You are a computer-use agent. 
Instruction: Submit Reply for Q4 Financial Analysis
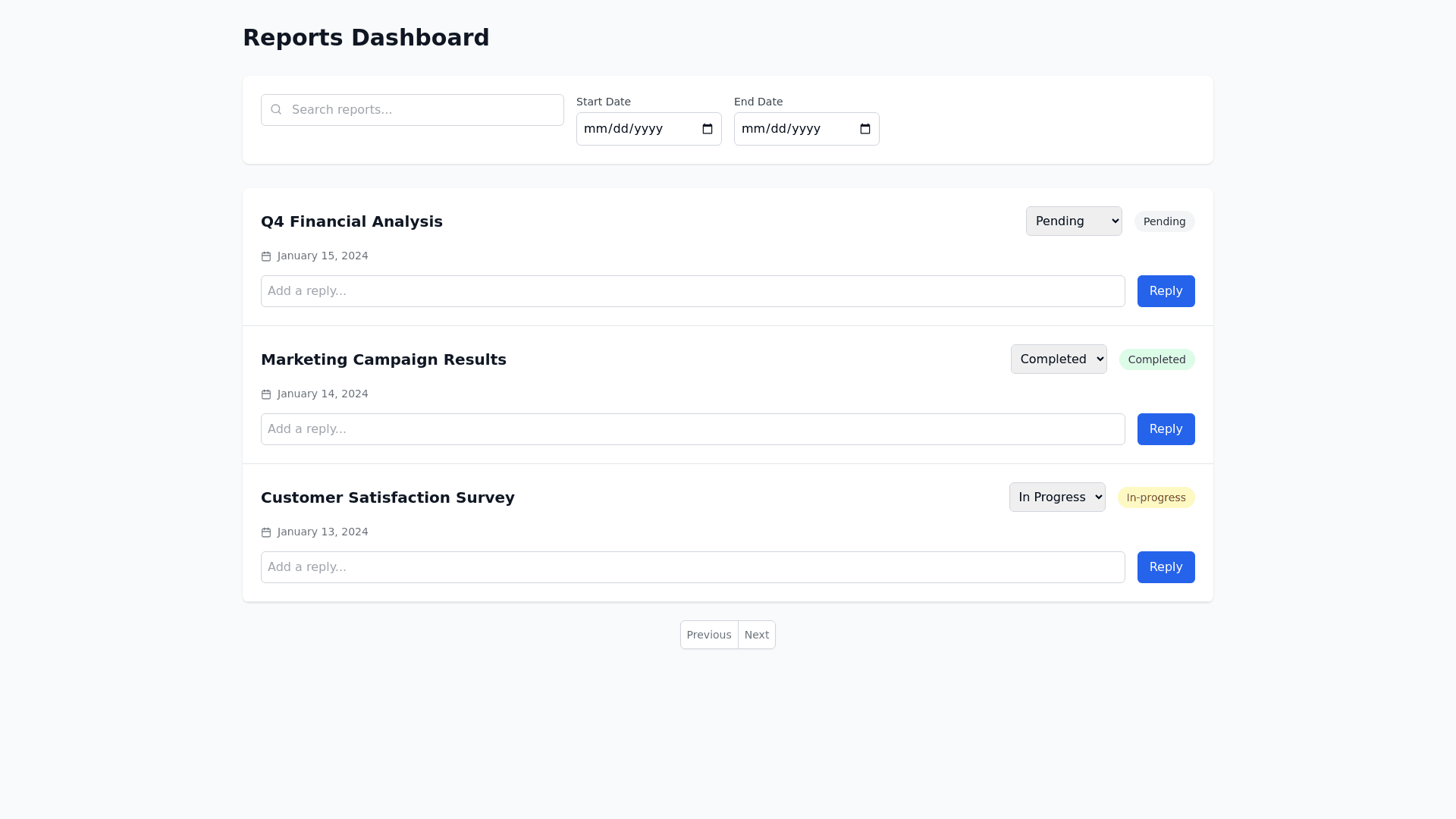(1166, 291)
